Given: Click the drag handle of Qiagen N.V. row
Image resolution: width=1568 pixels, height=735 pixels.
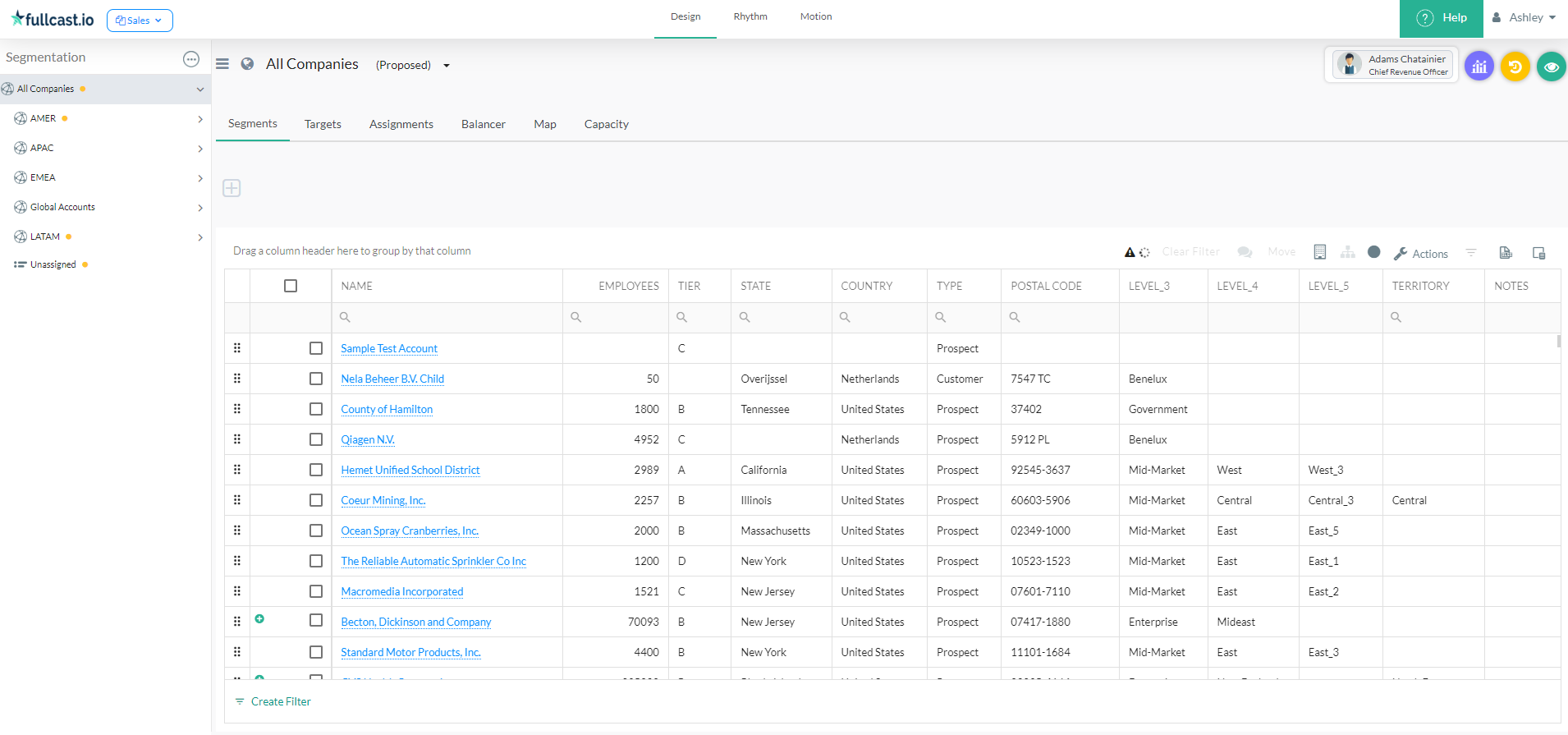Looking at the screenshot, I should pyautogui.click(x=237, y=439).
